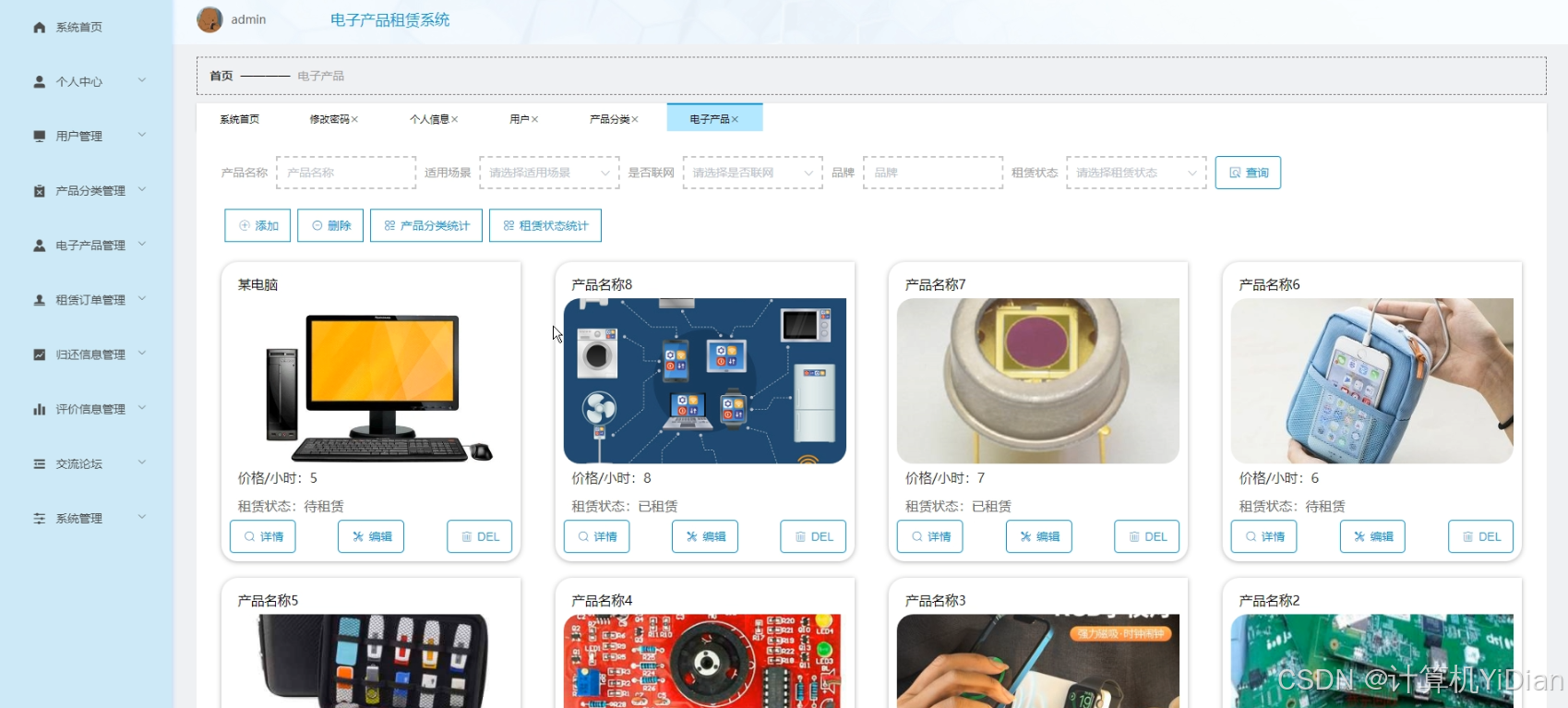Close the 修改密码 tab with its X

354,120
